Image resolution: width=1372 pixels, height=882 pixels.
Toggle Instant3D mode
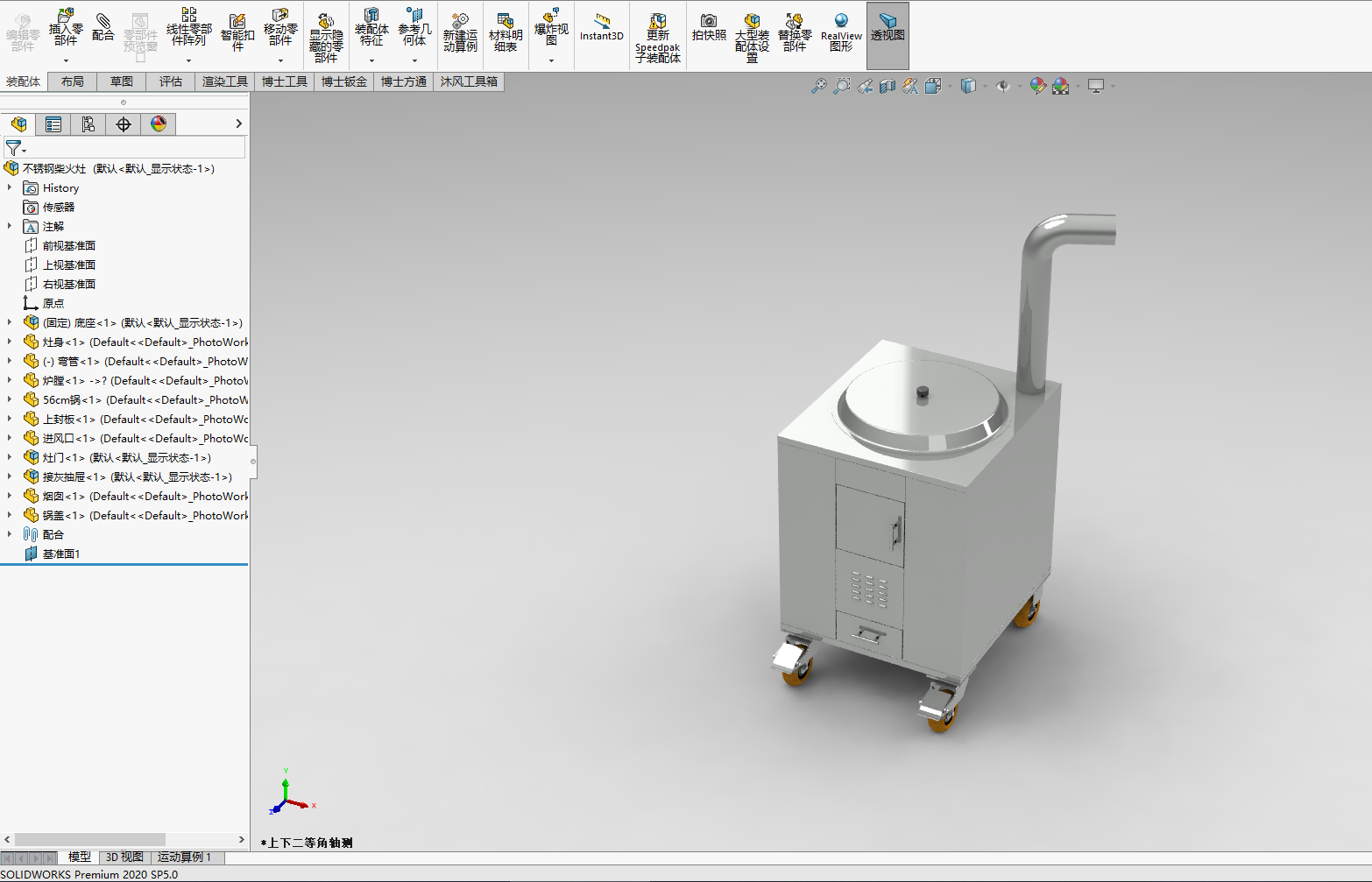[602, 27]
